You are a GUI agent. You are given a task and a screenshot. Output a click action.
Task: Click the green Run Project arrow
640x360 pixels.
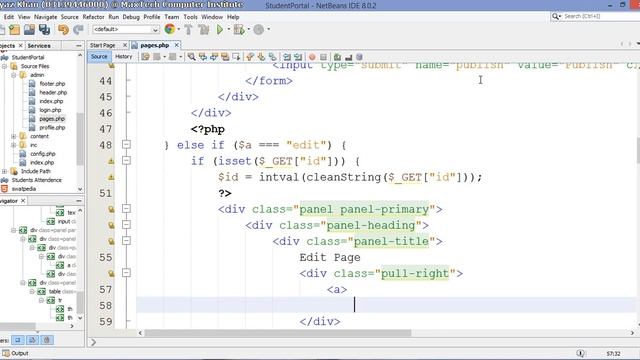(x=220, y=29)
